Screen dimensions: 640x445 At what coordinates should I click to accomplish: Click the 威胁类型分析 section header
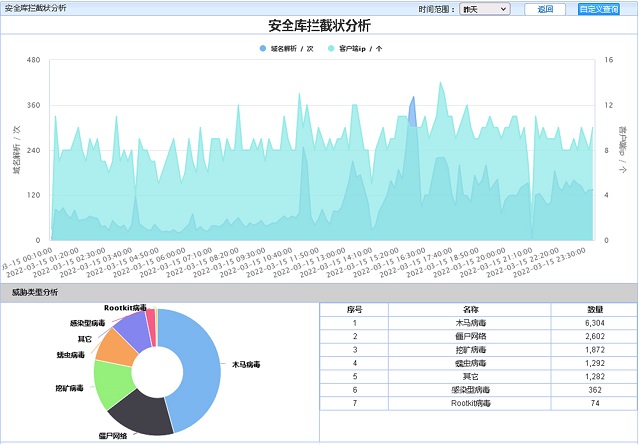(x=34, y=292)
